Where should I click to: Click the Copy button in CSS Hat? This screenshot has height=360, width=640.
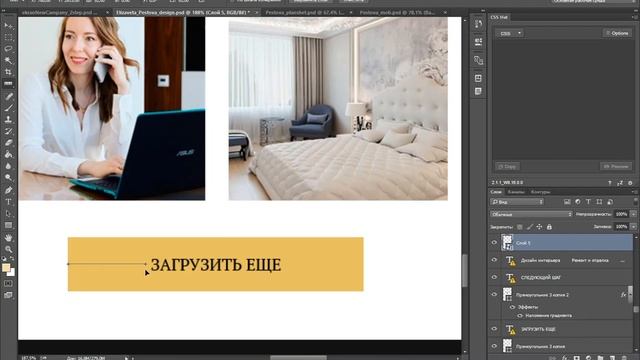tap(507, 167)
